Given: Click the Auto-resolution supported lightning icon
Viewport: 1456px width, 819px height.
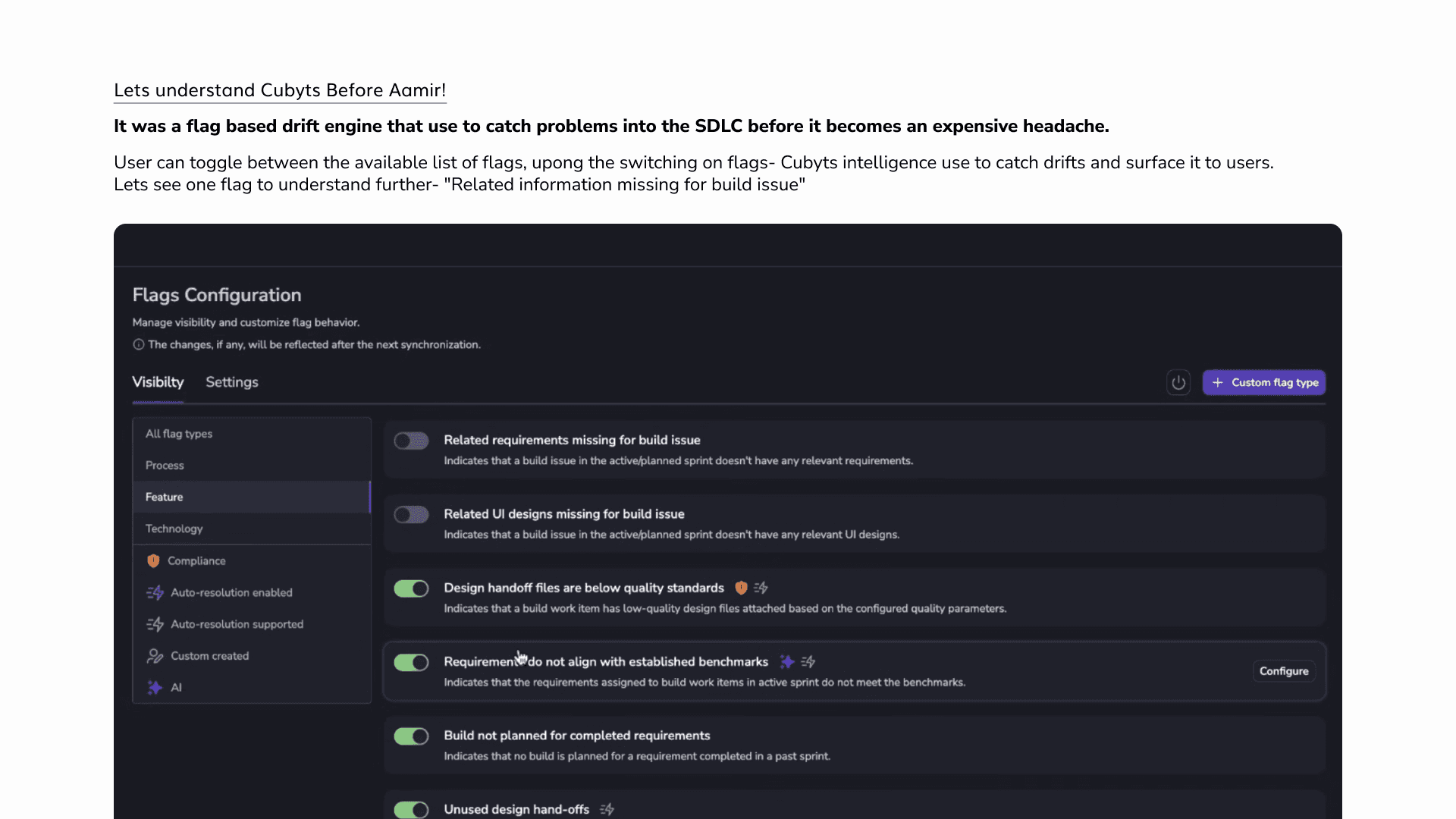Looking at the screenshot, I should [155, 624].
